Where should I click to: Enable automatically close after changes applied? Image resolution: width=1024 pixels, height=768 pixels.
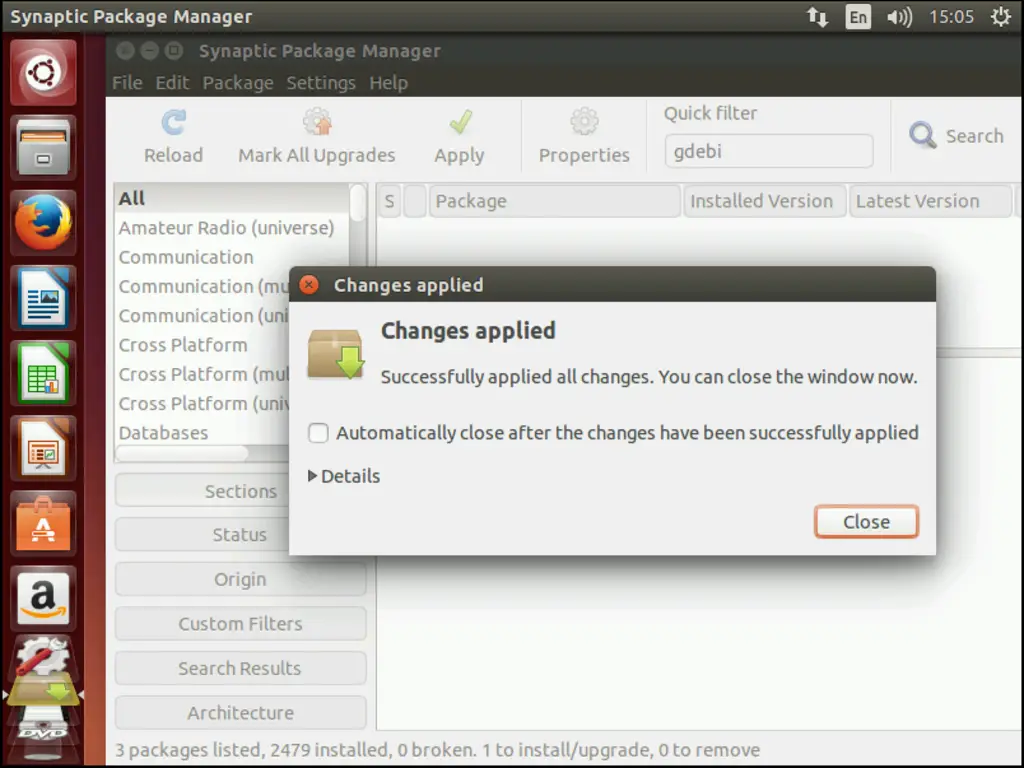tap(318, 432)
